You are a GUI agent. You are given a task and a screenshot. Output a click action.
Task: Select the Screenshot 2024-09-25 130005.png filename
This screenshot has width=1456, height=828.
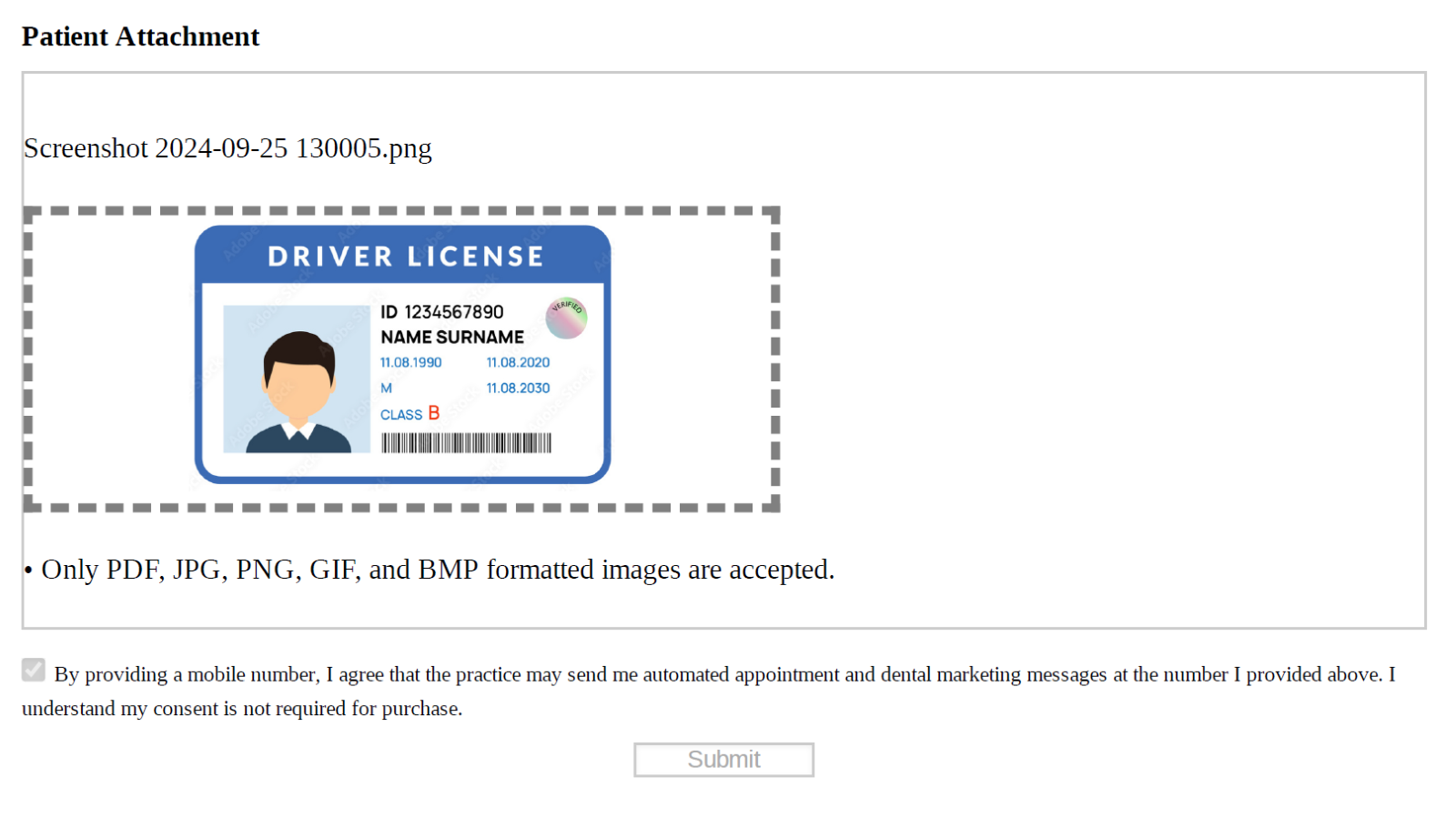227,148
